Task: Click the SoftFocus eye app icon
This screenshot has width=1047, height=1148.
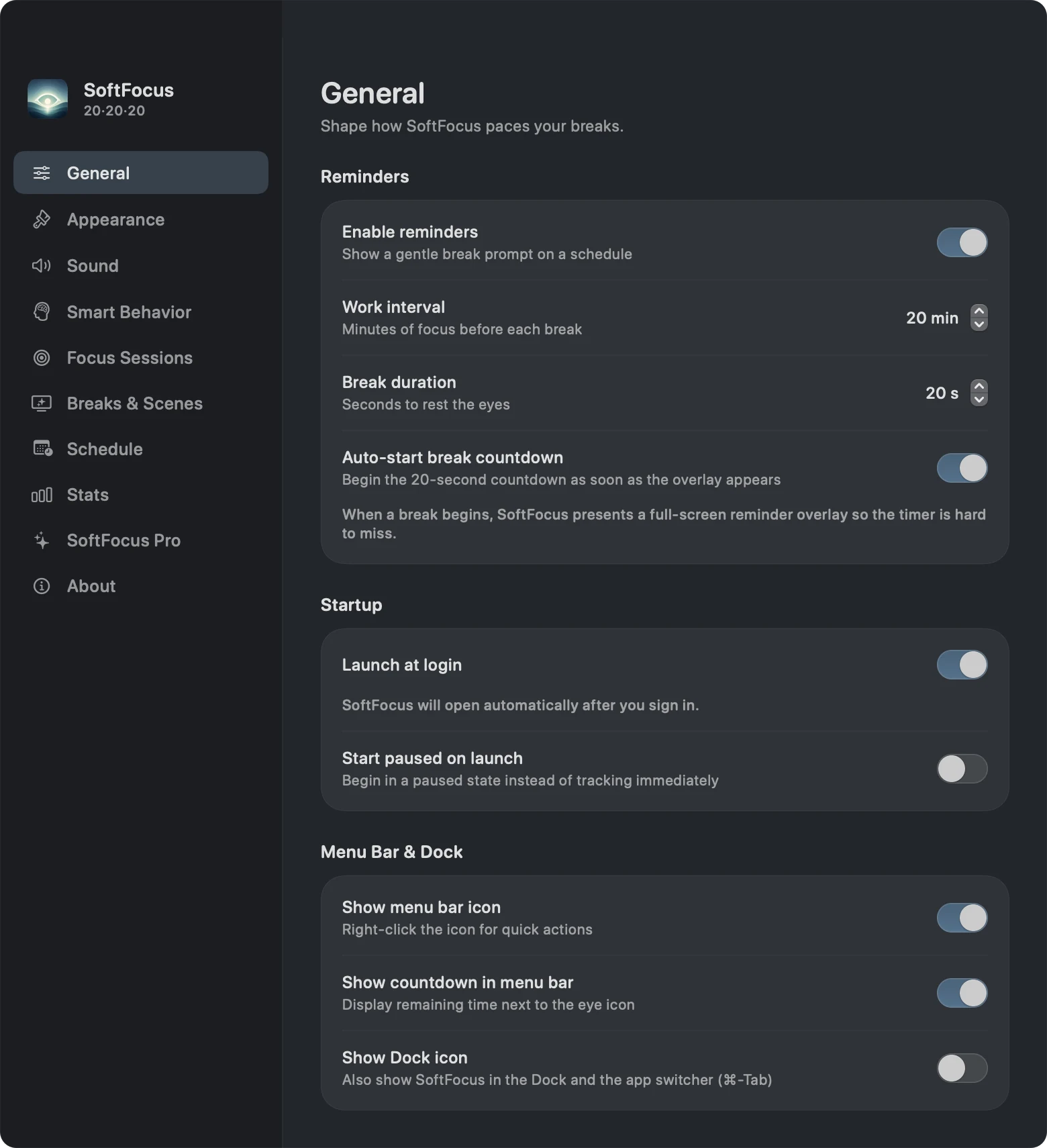Action: (x=48, y=99)
